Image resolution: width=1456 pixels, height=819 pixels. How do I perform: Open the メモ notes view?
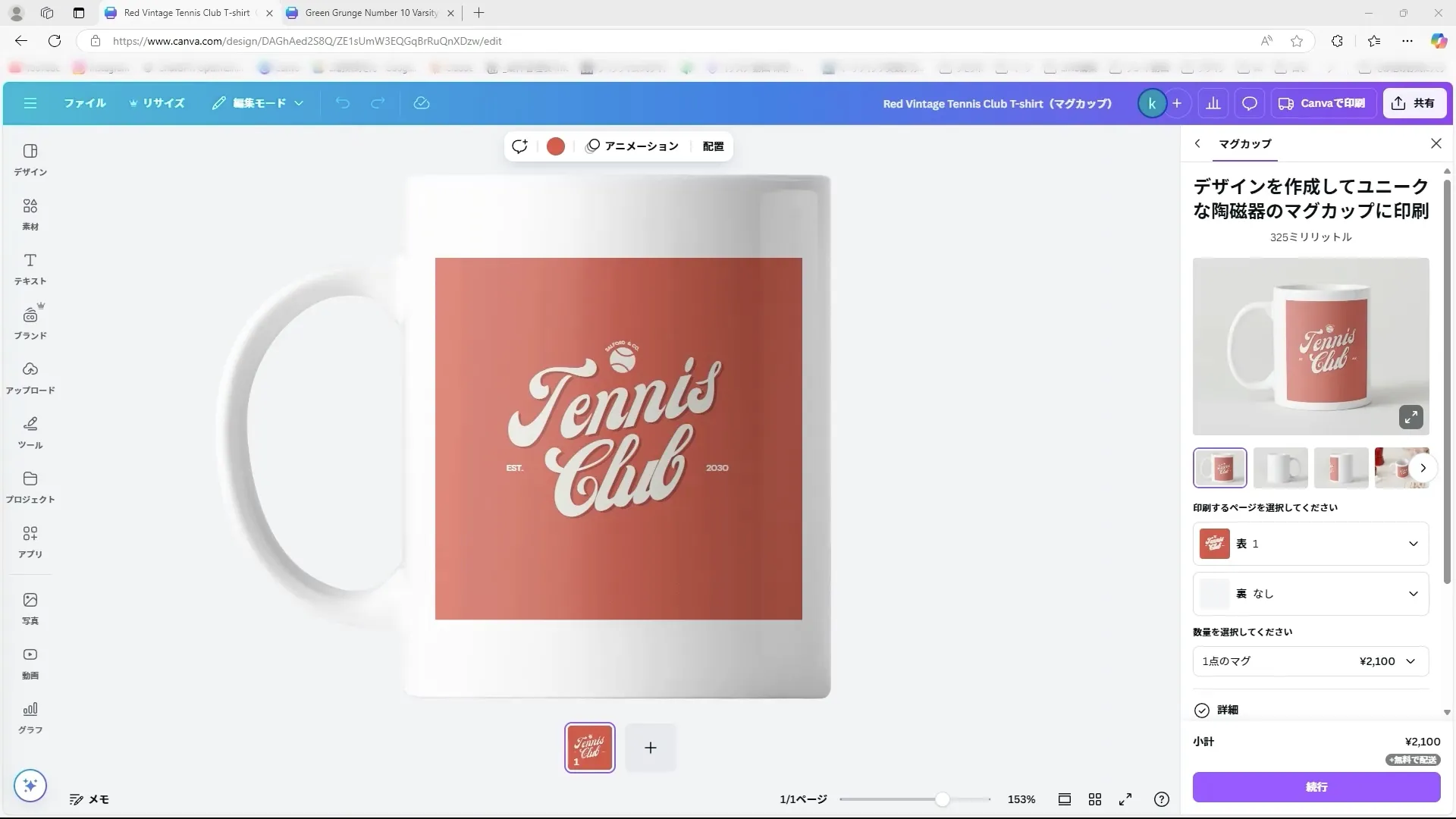point(89,799)
